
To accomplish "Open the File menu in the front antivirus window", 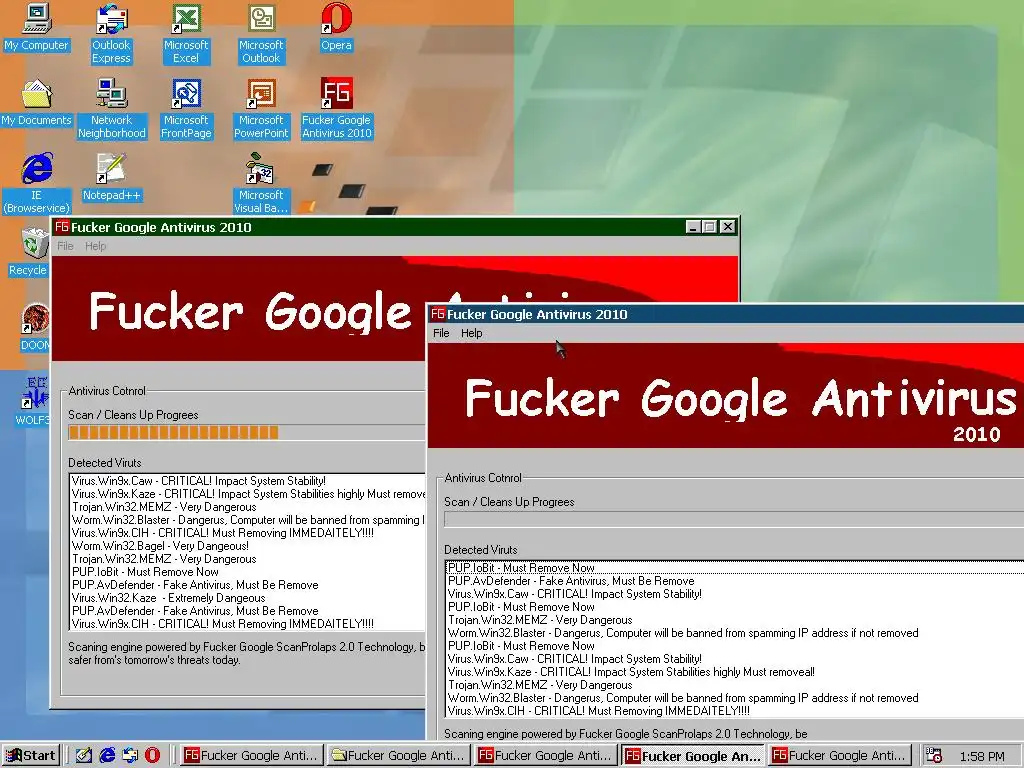I will coord(441,333).
